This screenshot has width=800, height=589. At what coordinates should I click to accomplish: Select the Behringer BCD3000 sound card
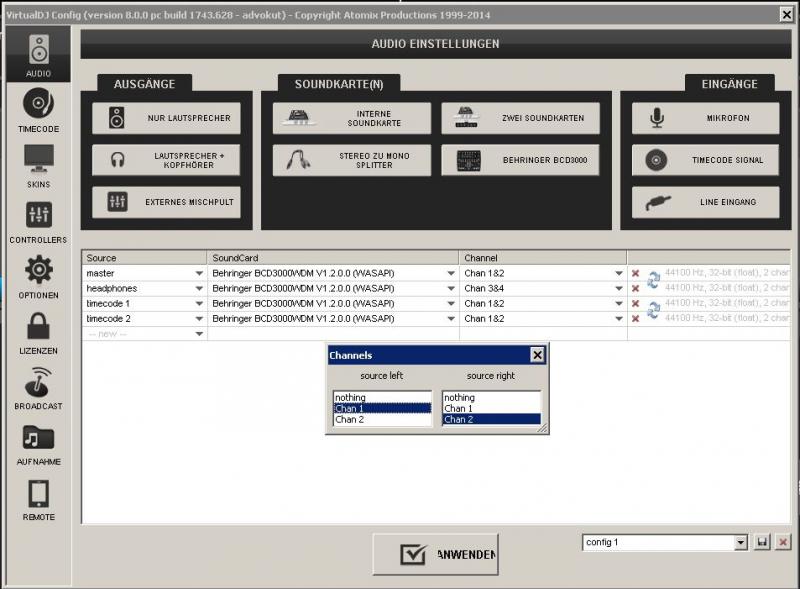[520, 160]
